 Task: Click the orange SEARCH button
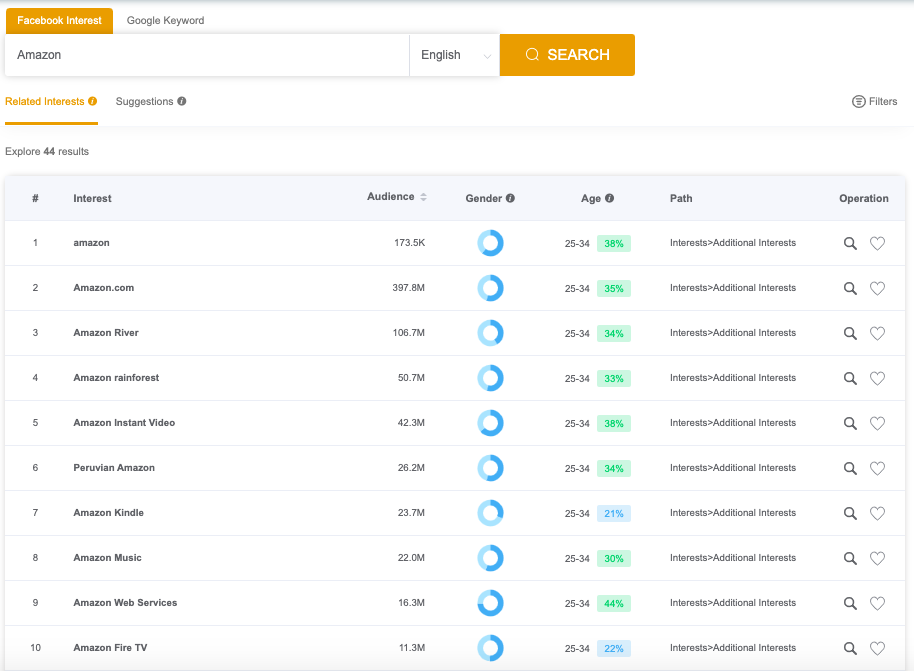pyautogui.click(x=567, y=55)
